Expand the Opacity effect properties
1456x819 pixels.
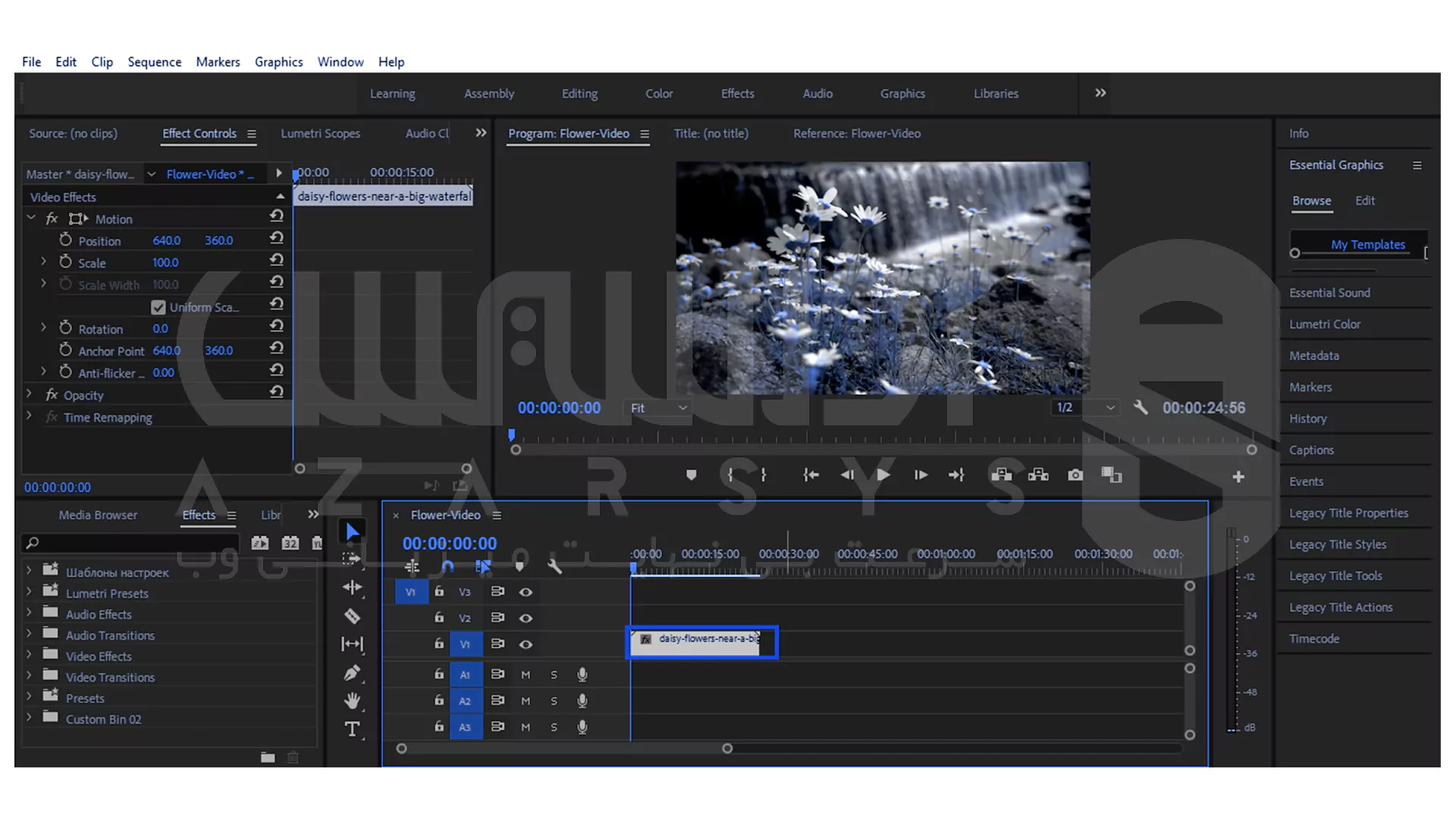[29, 395]
